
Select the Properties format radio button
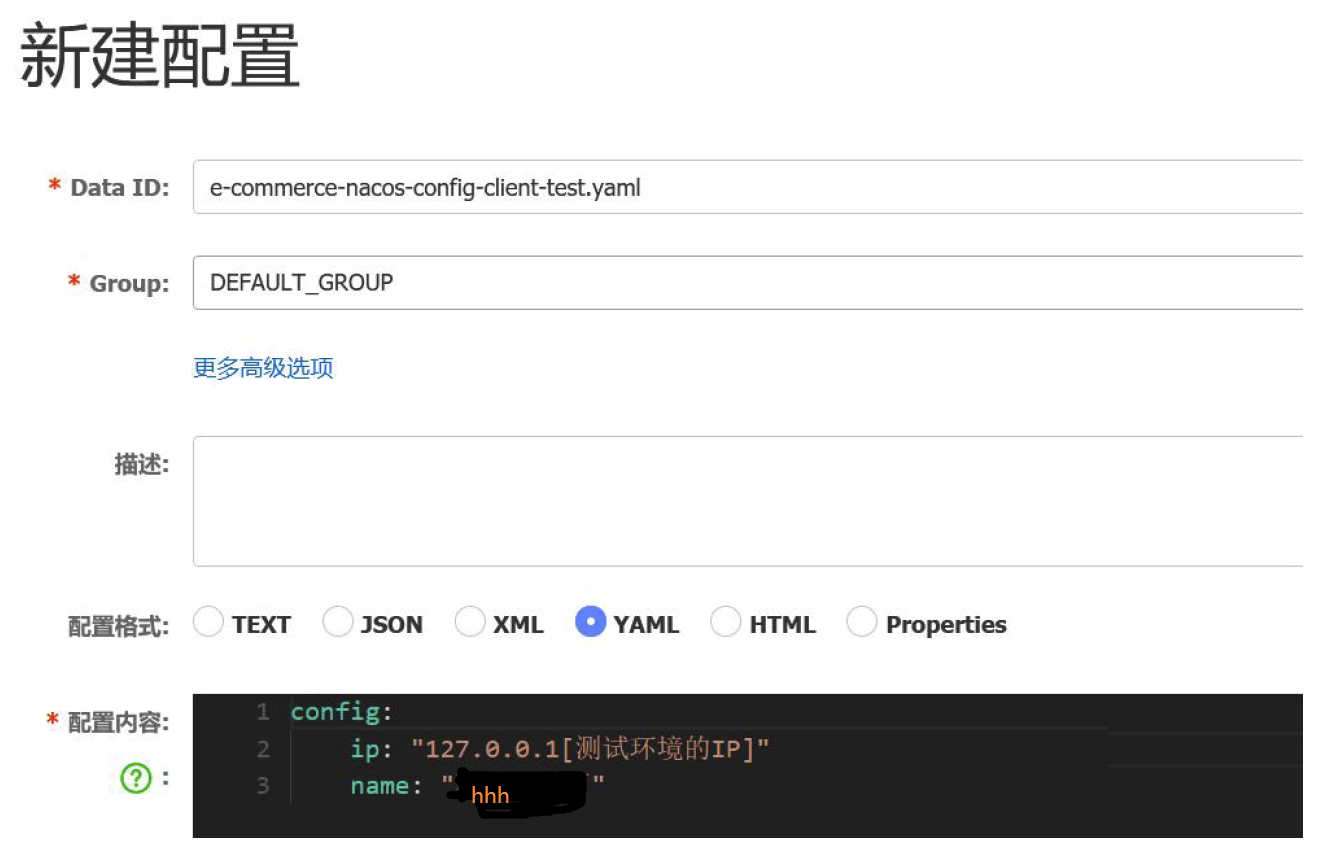tap(861, 622)
